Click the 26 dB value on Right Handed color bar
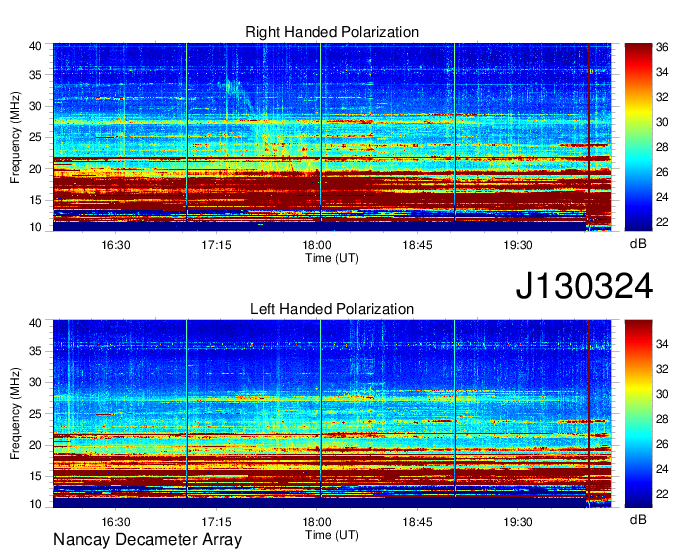680x552 pixels. (x=662, y=172)
